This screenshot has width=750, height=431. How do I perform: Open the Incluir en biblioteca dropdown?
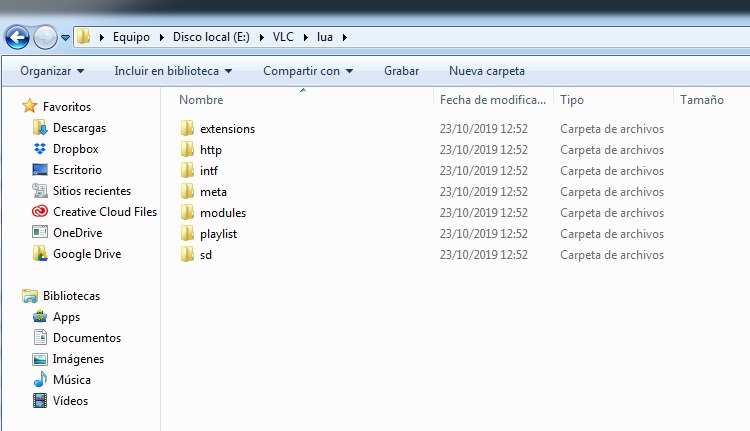[x=173, y=71]
